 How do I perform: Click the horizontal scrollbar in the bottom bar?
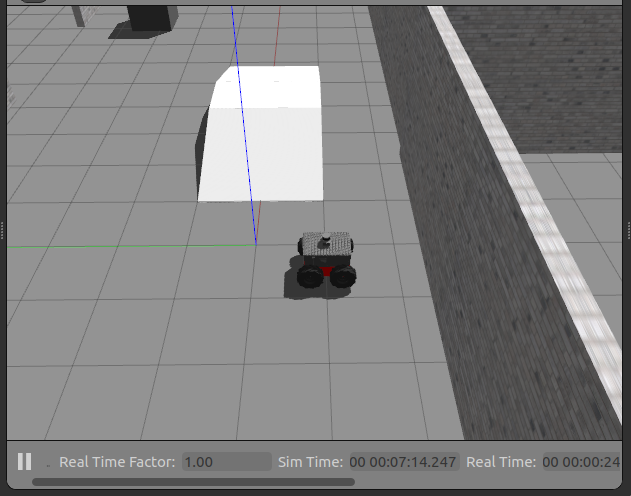pyautogui.click(x=193, y=482)
